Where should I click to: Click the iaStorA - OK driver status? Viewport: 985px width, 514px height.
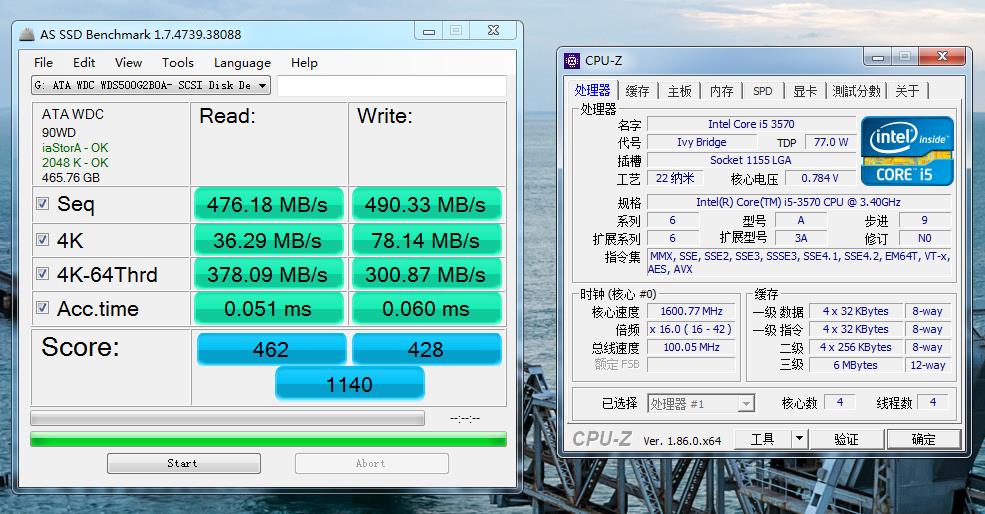[75, 148]
